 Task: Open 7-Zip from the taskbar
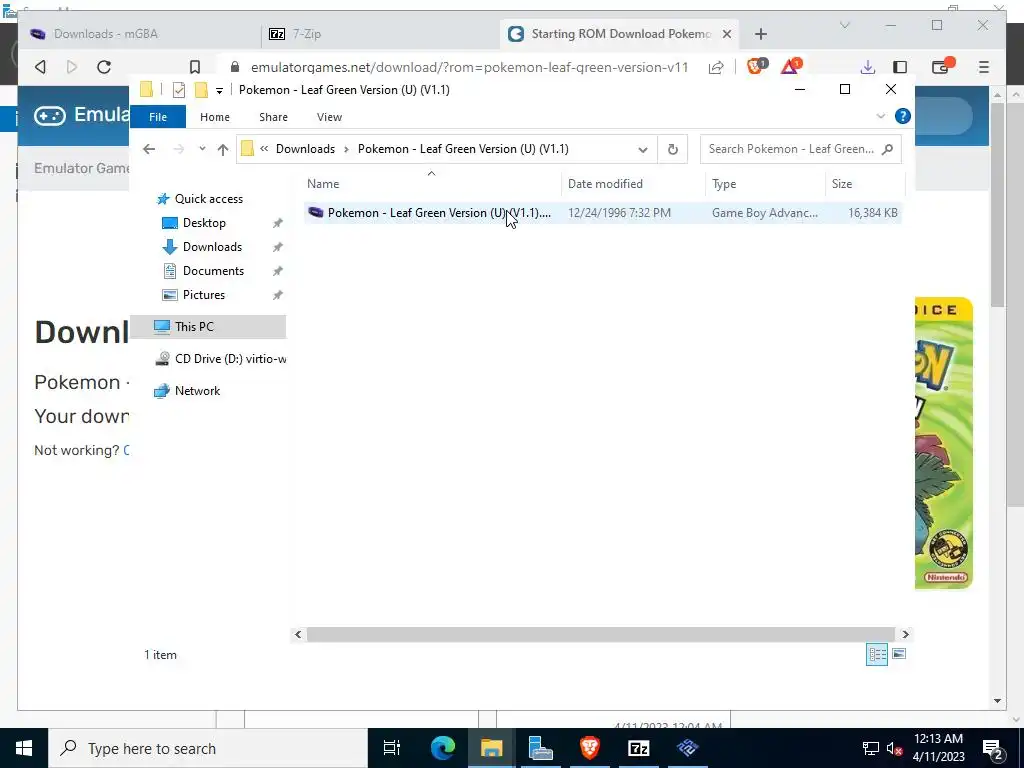tap(639, 748)
